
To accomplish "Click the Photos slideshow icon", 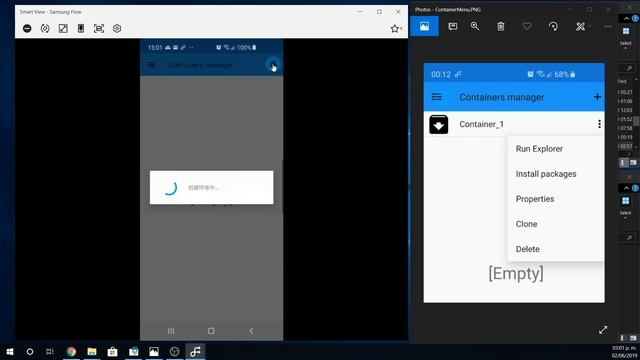I will click(453, 27).
